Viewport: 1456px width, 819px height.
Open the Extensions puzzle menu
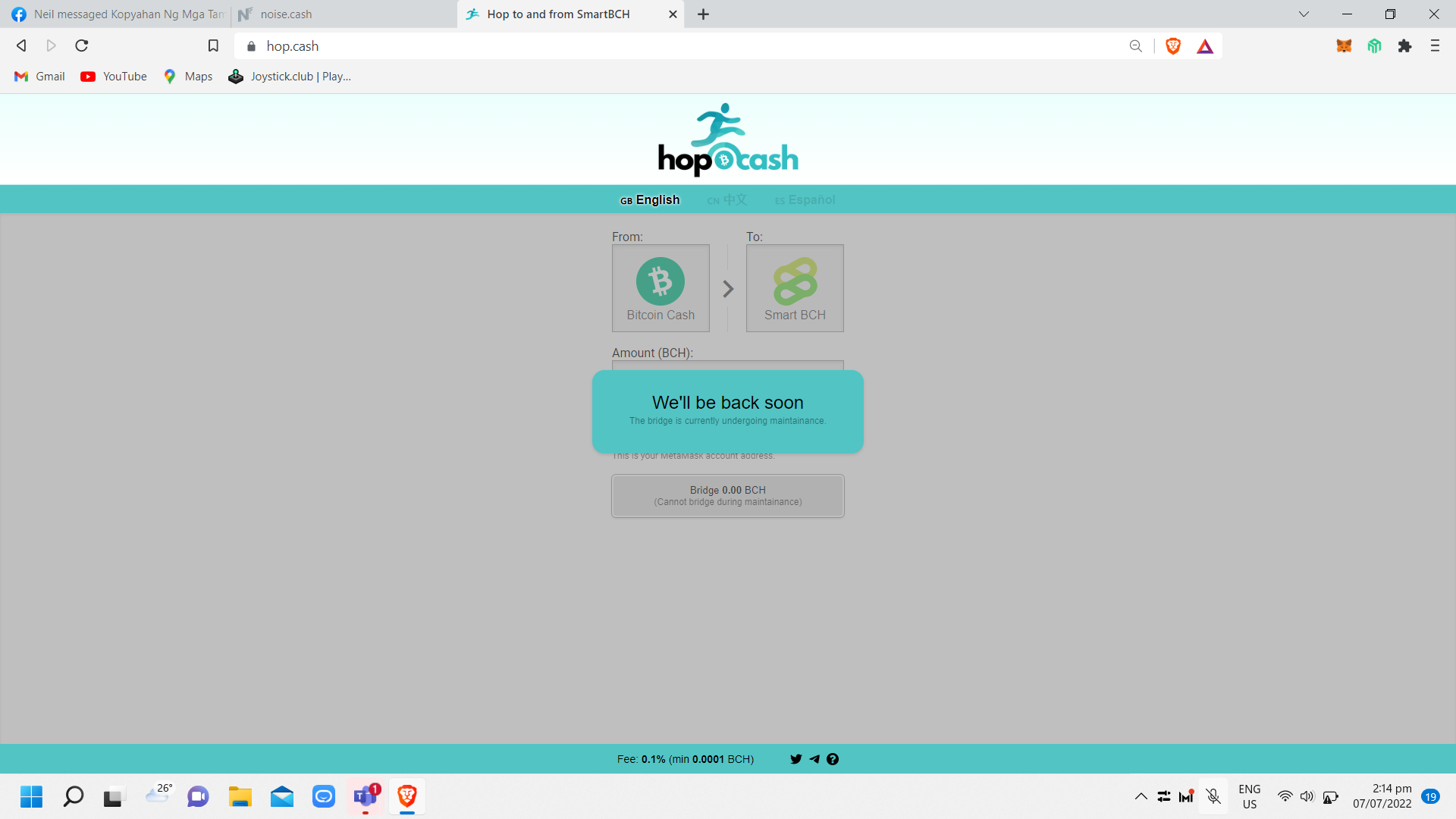point(1404,46)
